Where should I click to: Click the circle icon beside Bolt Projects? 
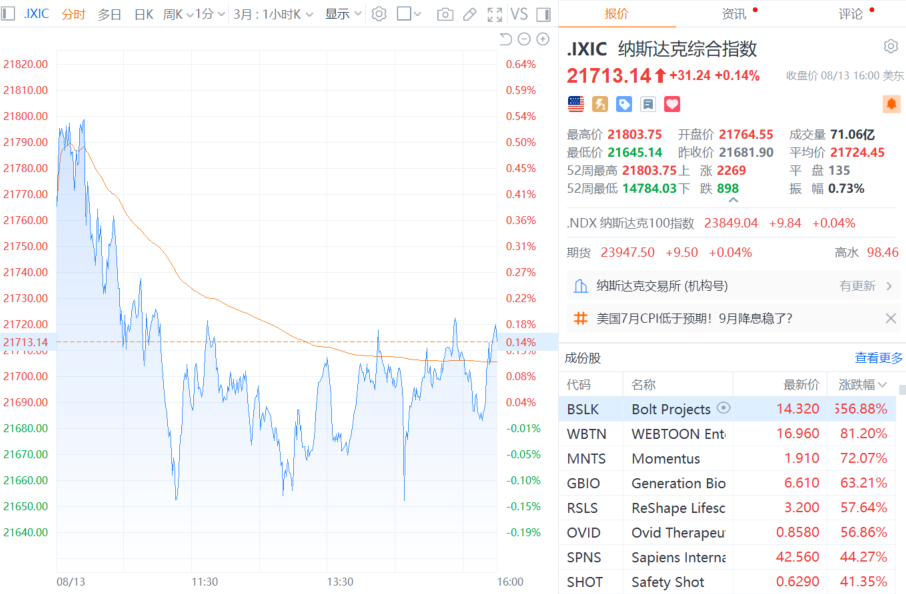click(723, 408)
